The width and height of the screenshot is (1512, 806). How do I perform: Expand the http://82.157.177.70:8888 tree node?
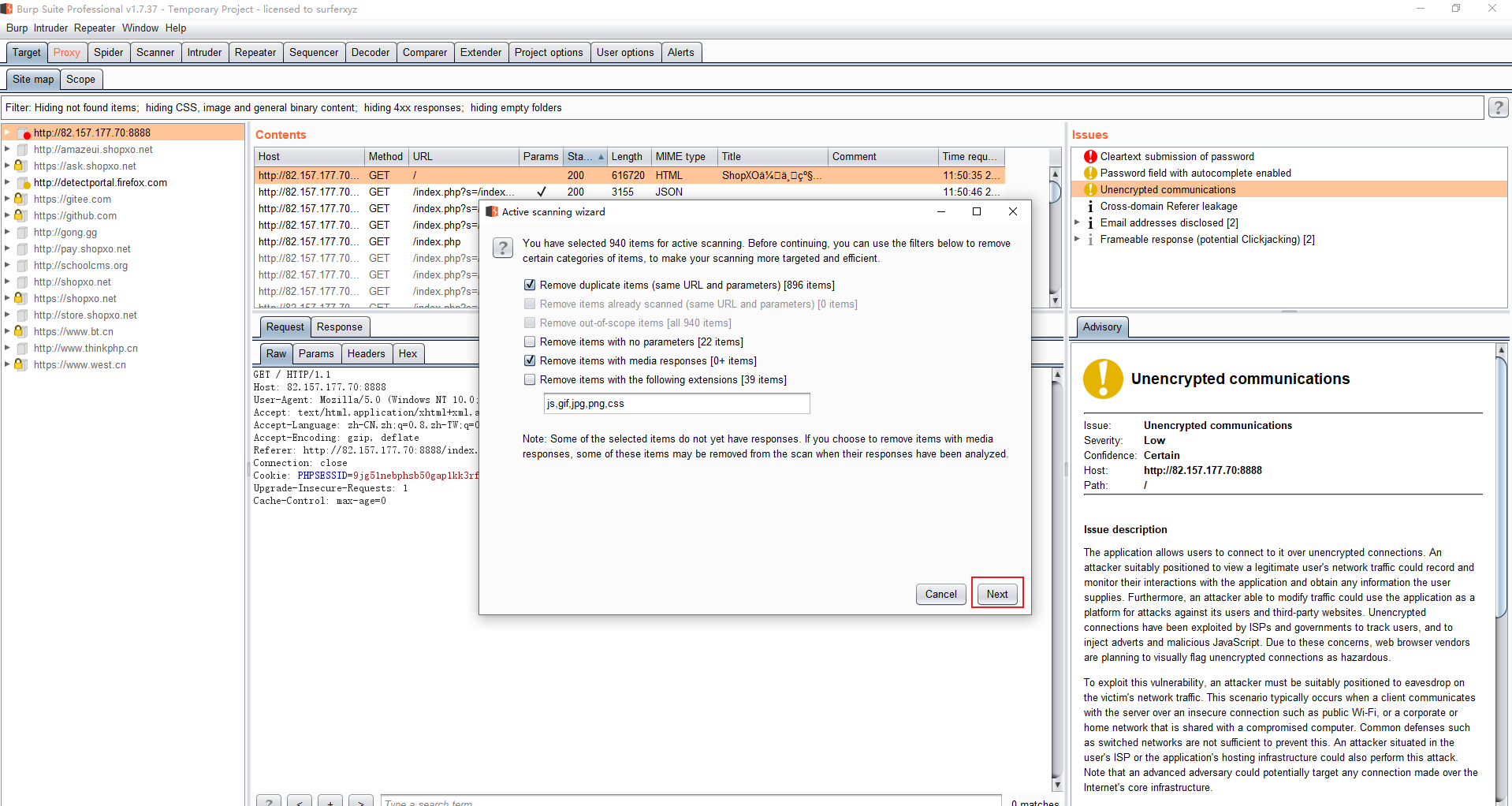coord(7,132)
